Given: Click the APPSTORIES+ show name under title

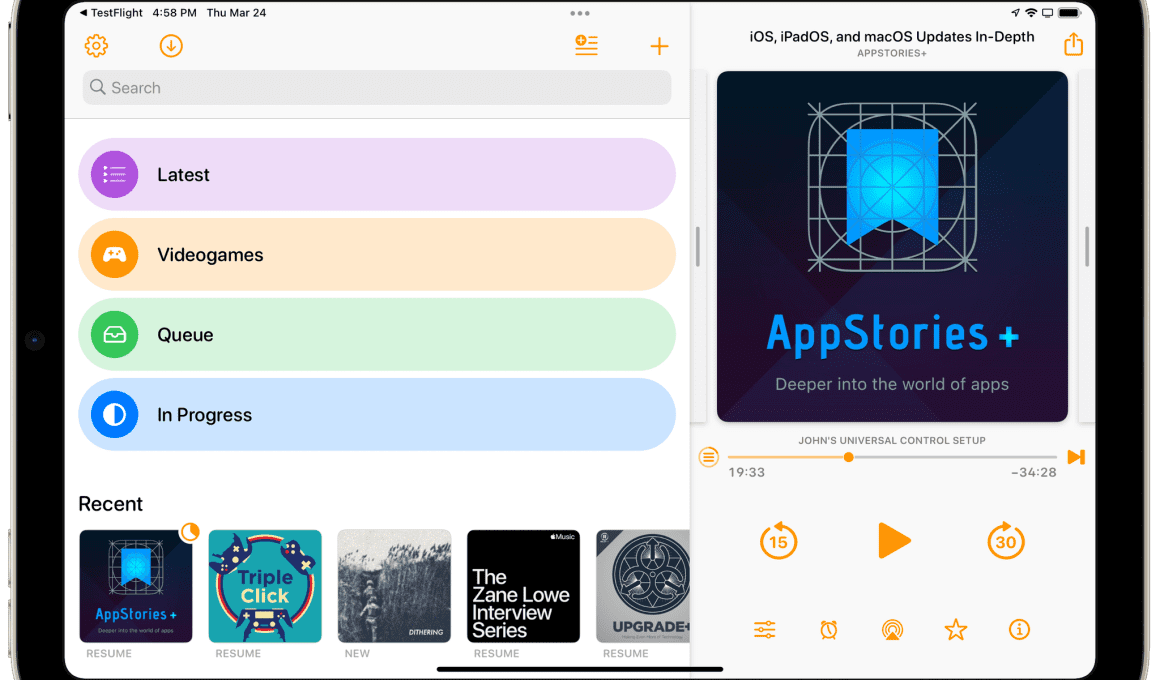Looking at the screenshot, I should (892, 53).
